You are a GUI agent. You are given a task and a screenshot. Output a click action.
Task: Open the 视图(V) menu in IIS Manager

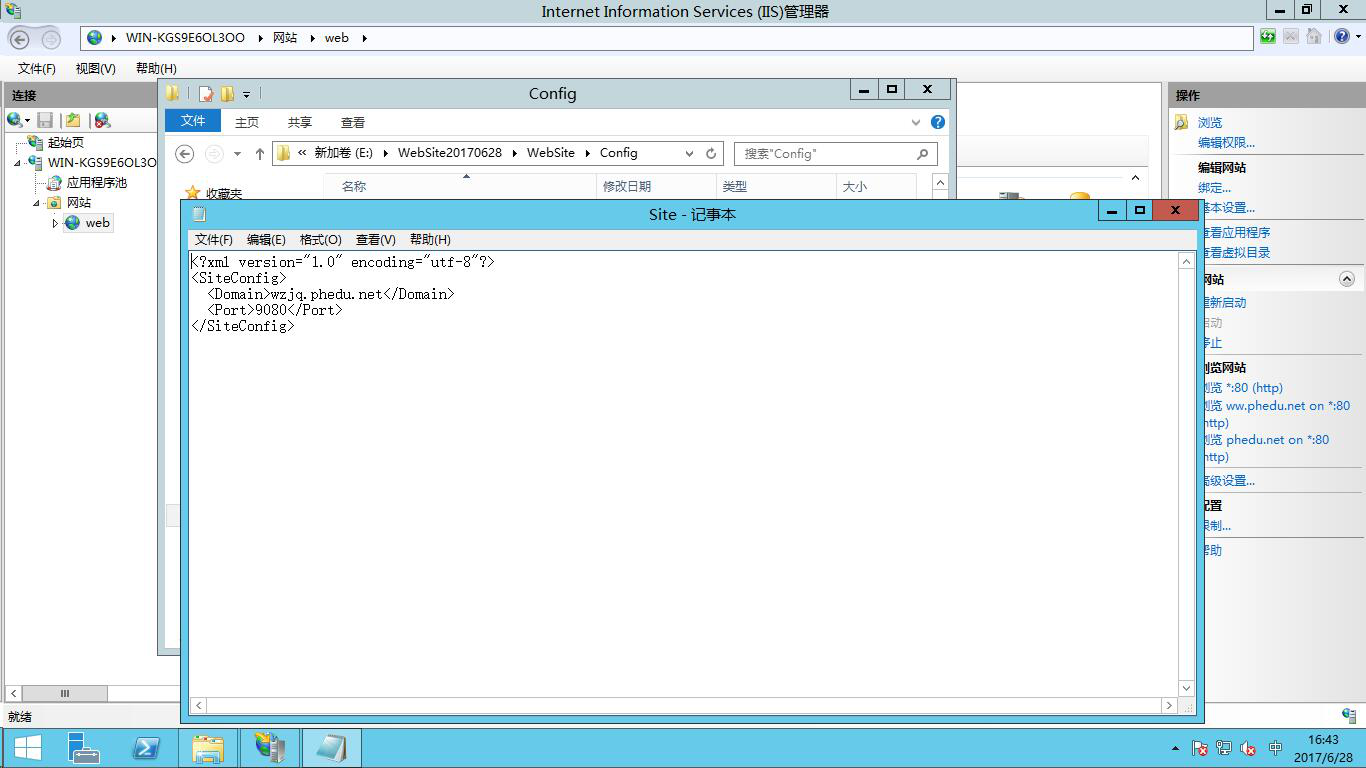(95, 68)
